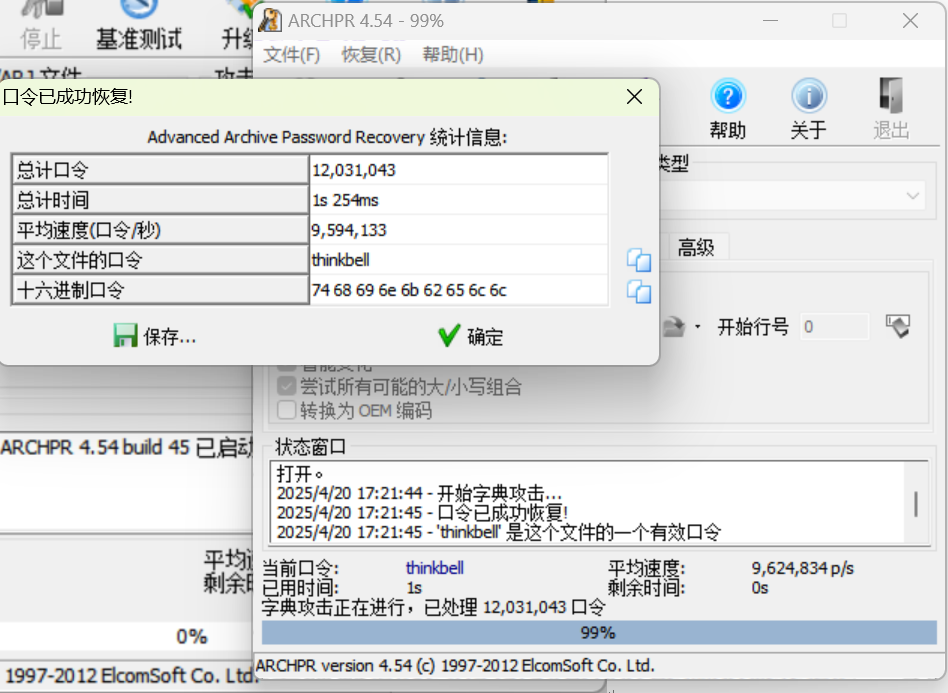
Task: Toggle 尝试所有可能的大/小写组合 checkbox
Action: [287, 387]
